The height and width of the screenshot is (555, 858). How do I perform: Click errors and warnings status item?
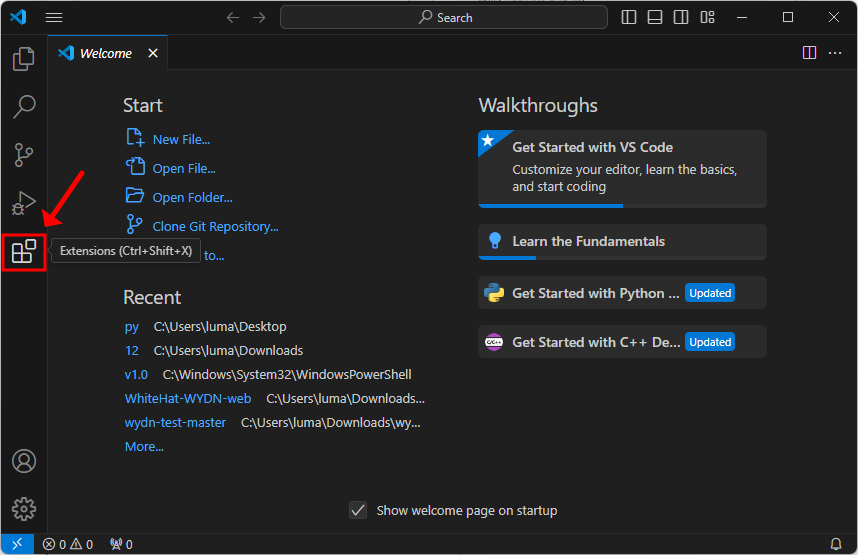[68, 544]
